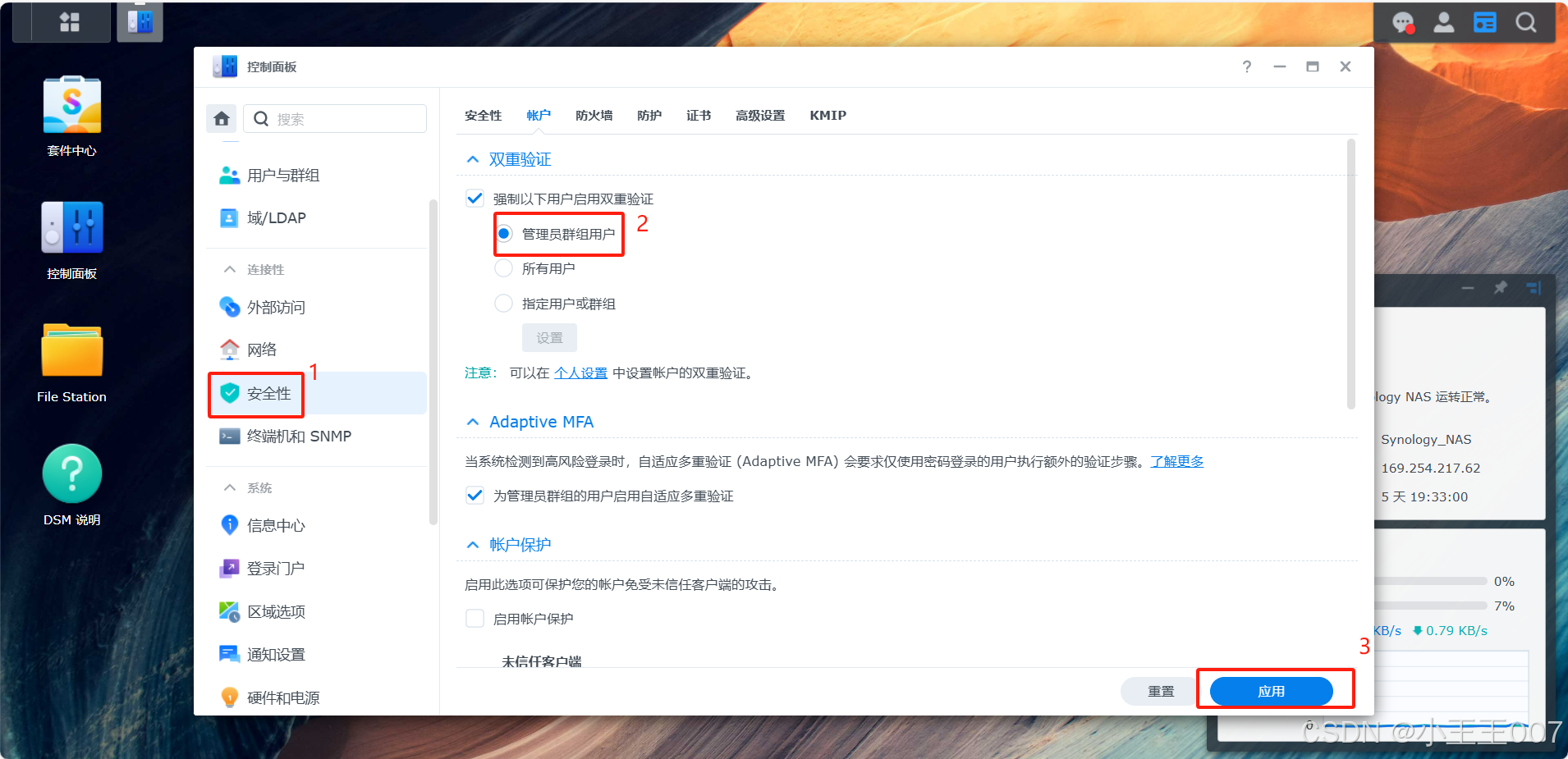Image resolution: width=1568 pixels, height=759 pixels.
Task: Click Synology_NAS server name in widget
Action: pyautogui.click(x=1426, y=440)
